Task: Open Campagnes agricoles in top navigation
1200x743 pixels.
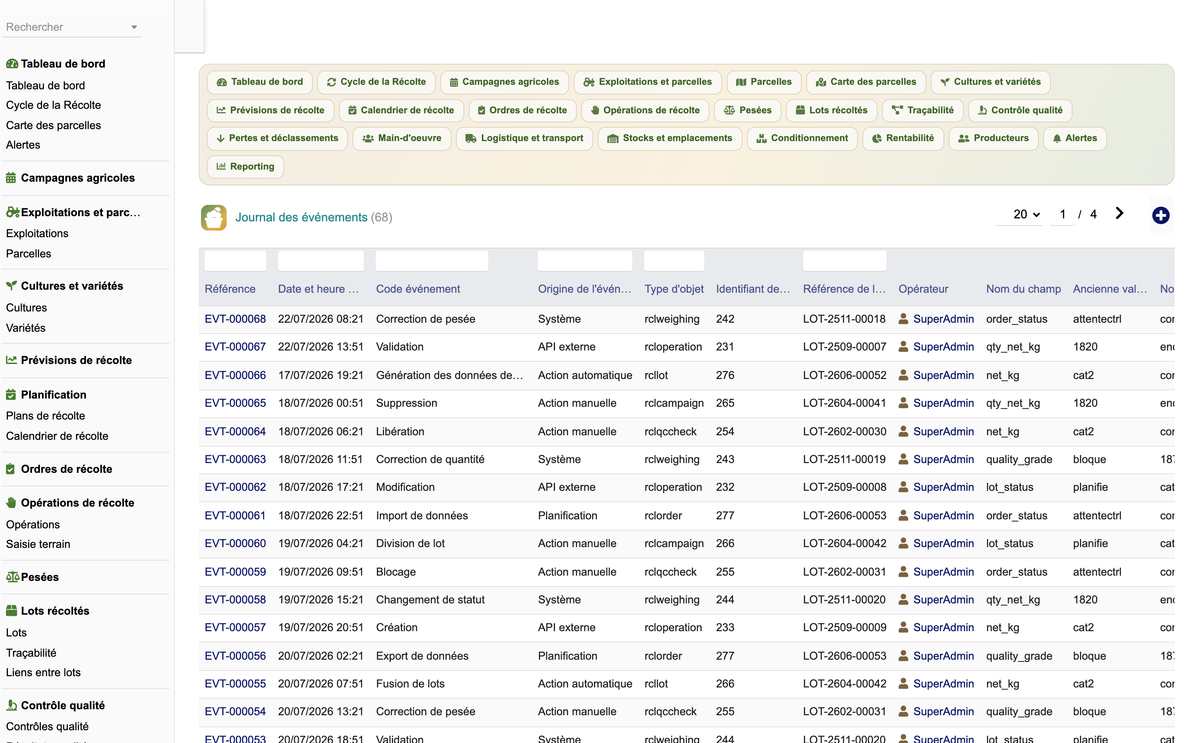Action: pos(504,82)
